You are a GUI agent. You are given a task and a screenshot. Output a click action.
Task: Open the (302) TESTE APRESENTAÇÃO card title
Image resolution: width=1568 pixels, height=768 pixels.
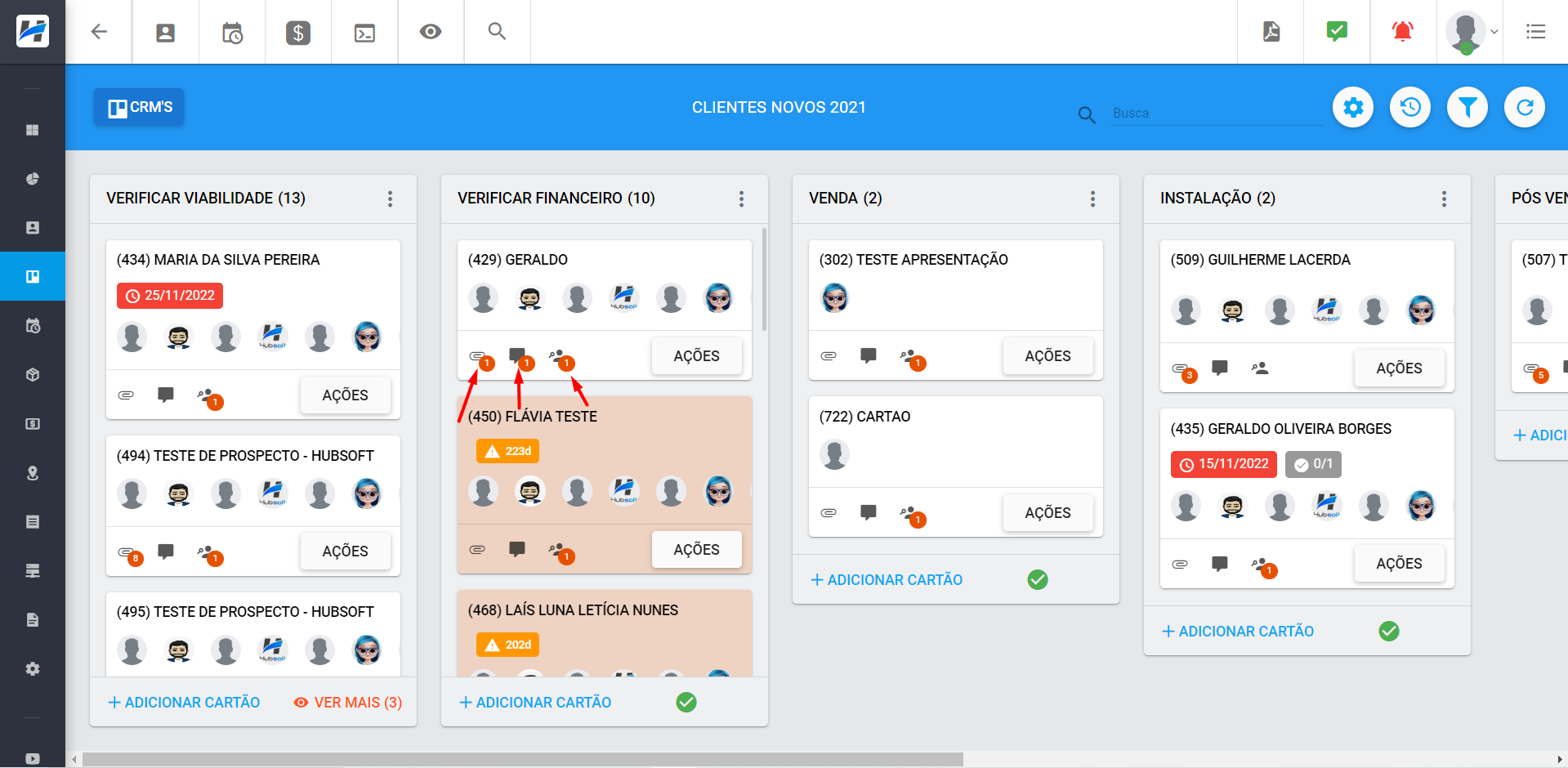(914, 260)
